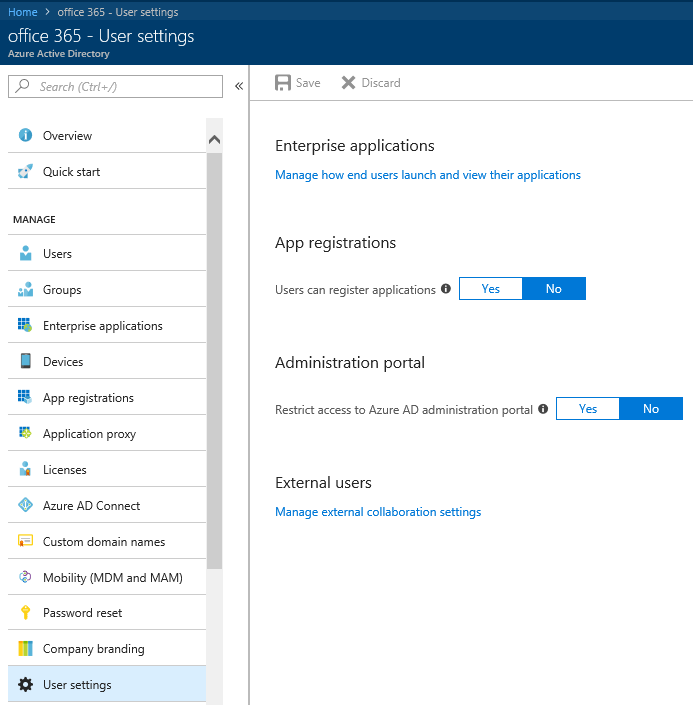693x705 pixels.
Task: Select Application proxy menu entry
Action: coord(107,433)
